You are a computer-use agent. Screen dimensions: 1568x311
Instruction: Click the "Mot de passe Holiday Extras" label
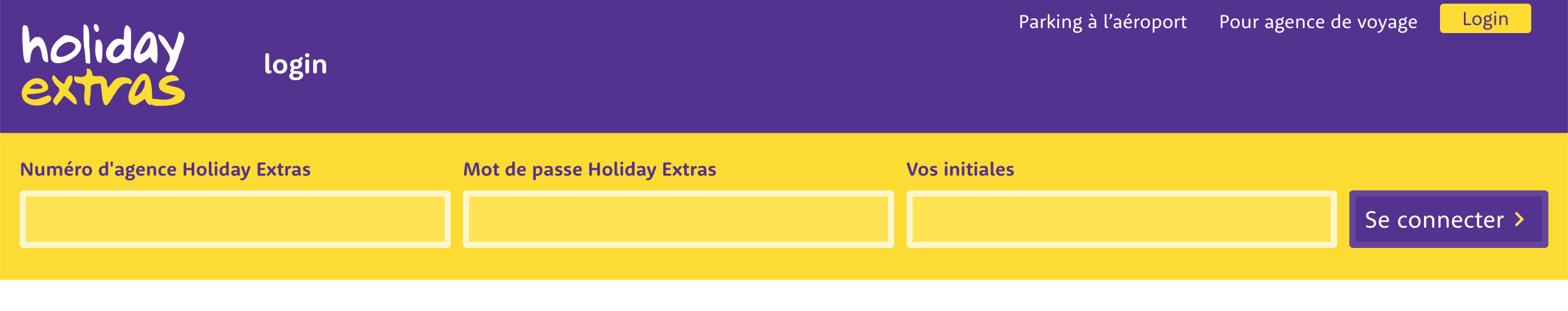coord(589,169)
